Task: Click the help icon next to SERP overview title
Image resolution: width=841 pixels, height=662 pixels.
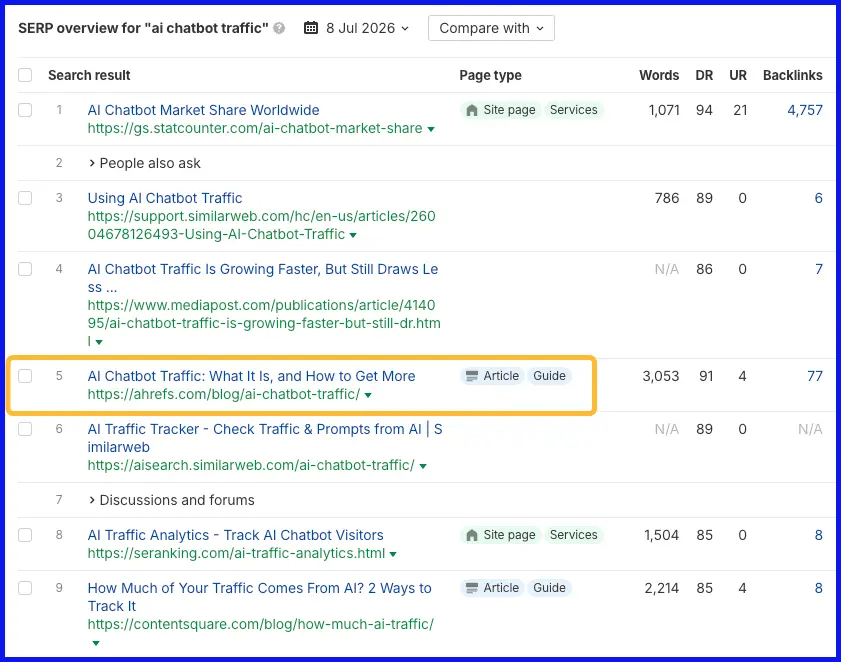Action: pyautogui.click(x=279, y=28)
